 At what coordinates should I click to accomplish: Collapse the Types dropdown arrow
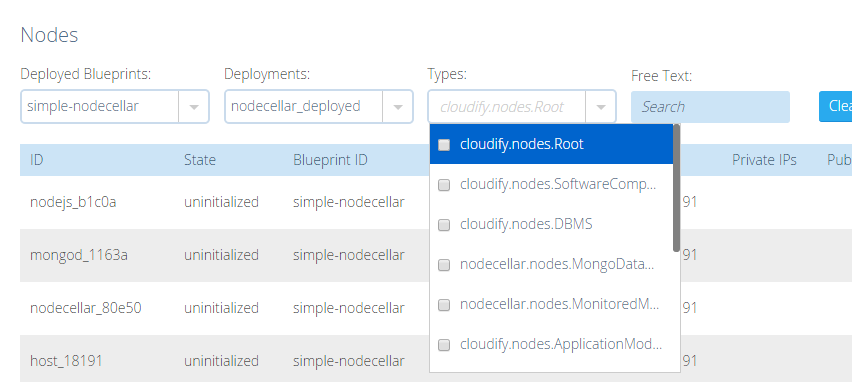[601, 107]
